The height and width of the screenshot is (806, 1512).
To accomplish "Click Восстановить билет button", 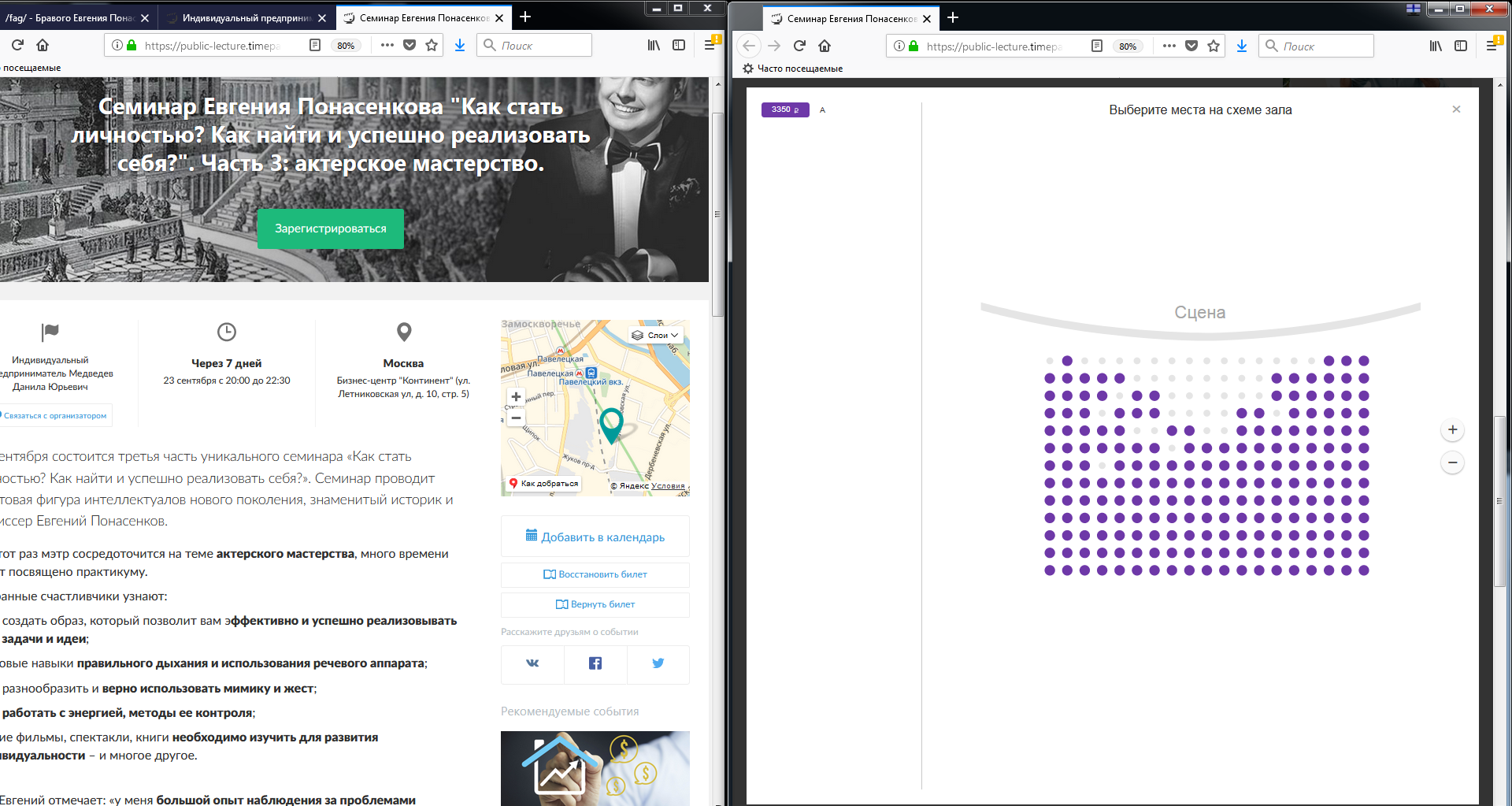I will point(595,574).
